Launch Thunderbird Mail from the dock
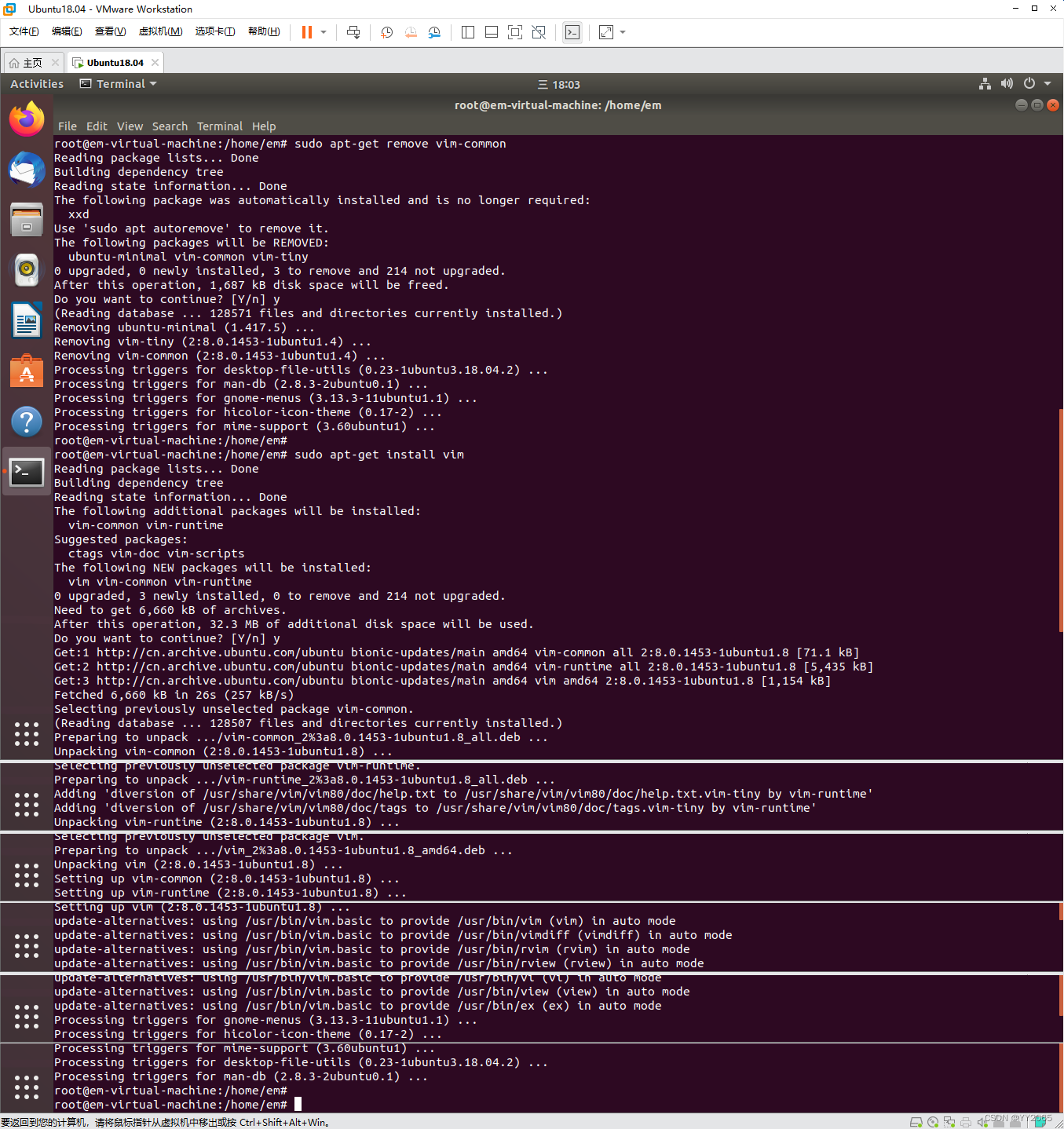This screenshot has width=1064, height=1129. click(x=27, y=169)
